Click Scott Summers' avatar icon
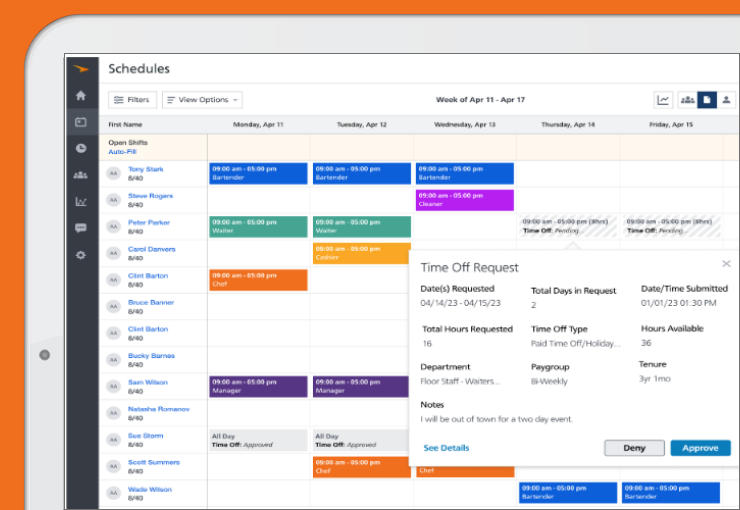 pos(113,467)
